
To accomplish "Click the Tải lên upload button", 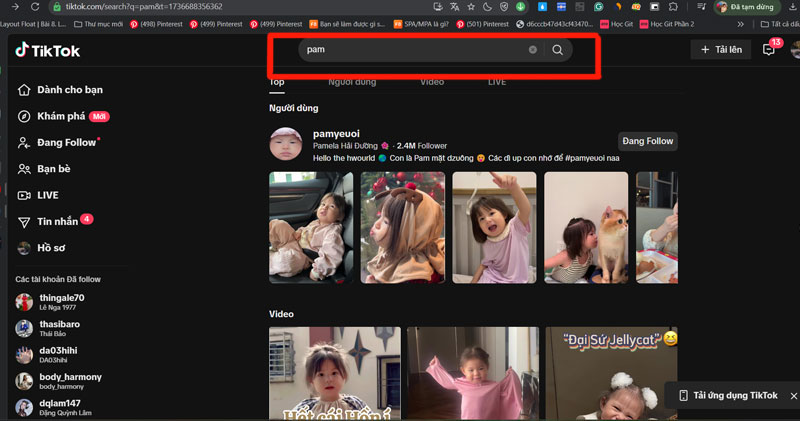I will click(721, 49).
